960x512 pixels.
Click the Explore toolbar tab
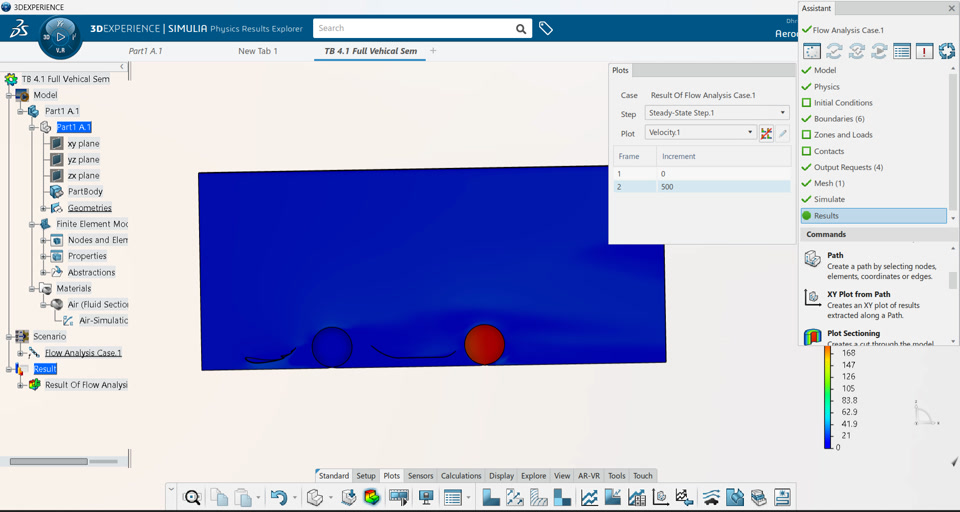[x=533, y=476]
